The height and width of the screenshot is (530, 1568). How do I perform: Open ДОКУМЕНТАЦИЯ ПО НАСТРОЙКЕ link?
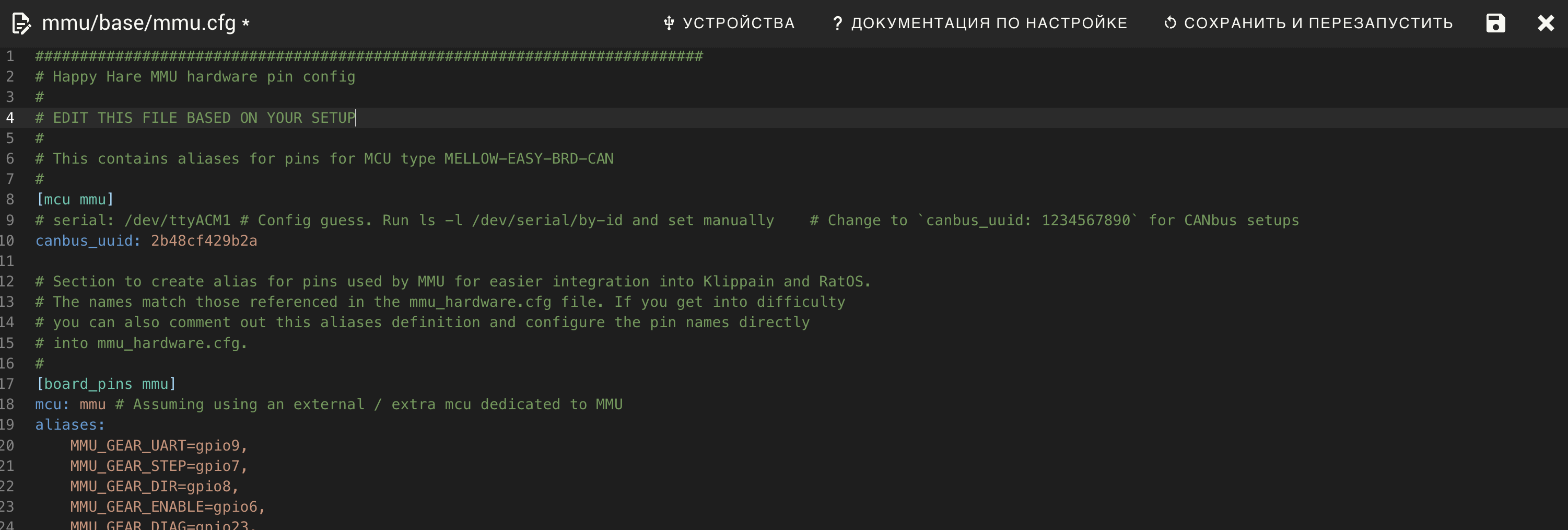[979, 23]
